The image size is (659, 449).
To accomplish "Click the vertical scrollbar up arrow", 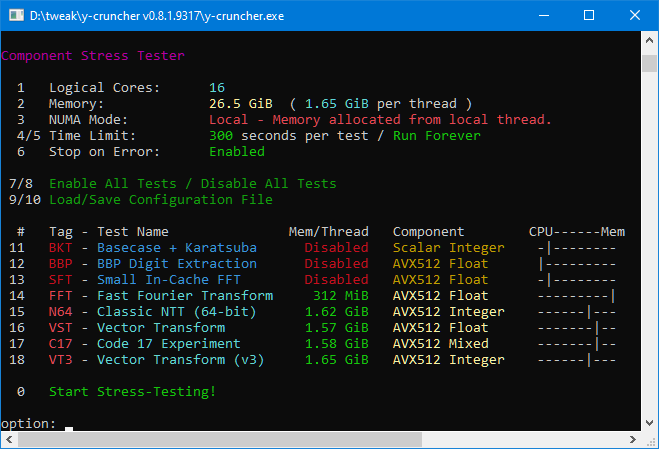I will pyautogui.click(x=649, y=40).
